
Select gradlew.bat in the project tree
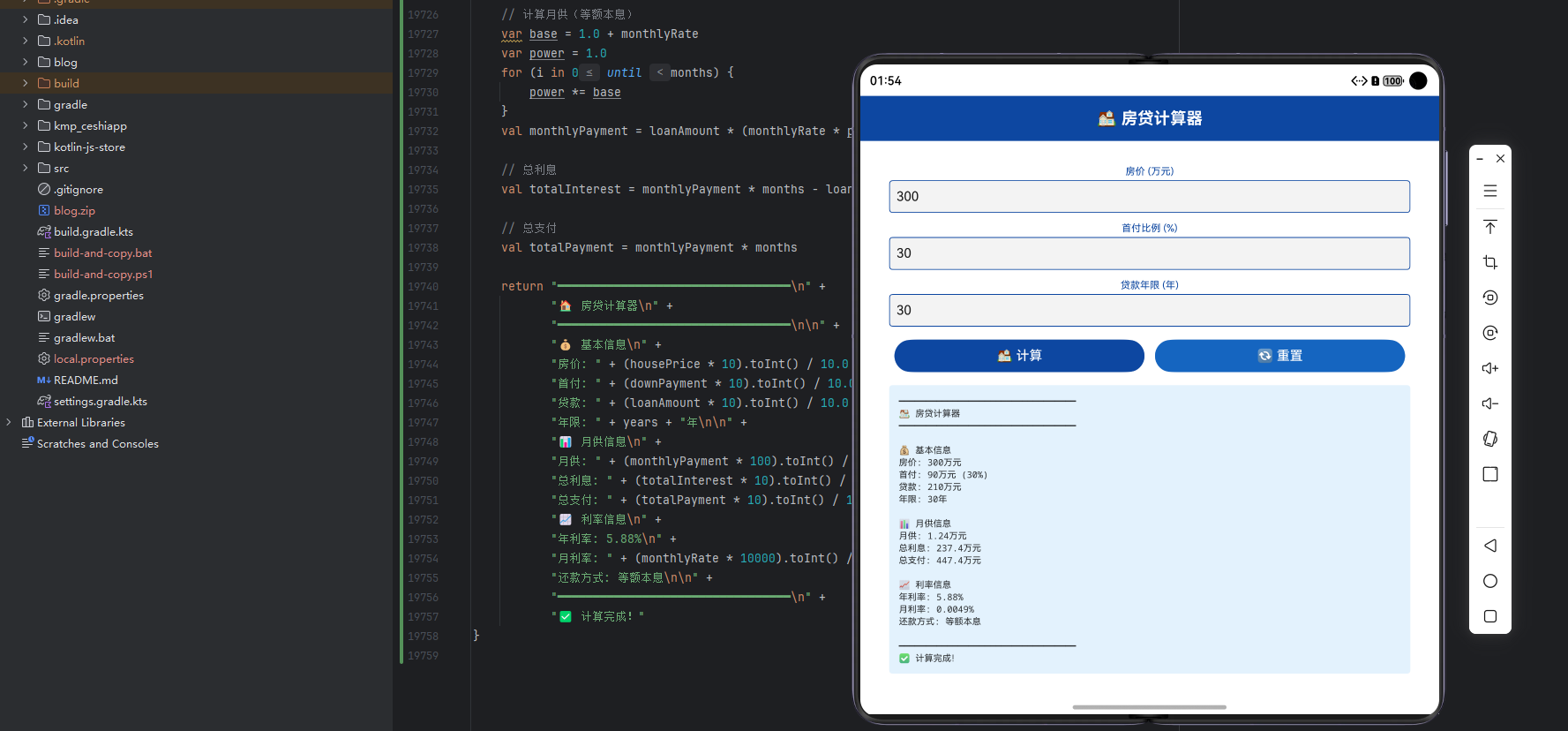[x=85, y=338]
